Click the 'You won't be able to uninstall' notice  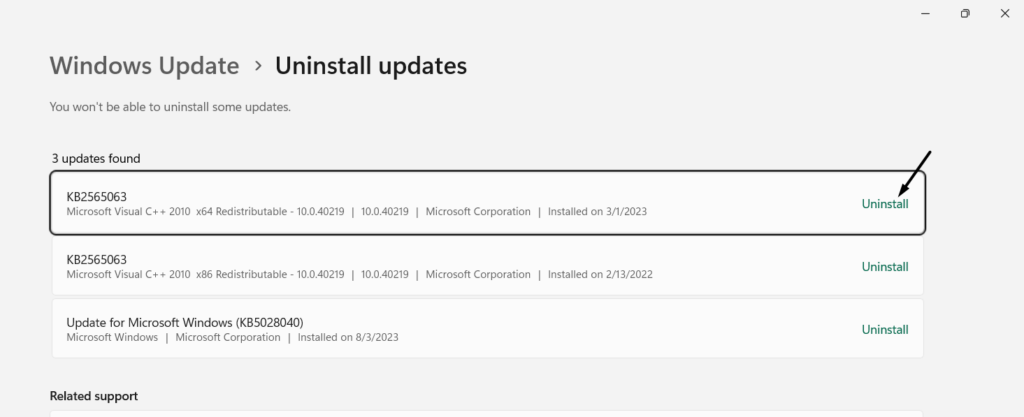170,106
